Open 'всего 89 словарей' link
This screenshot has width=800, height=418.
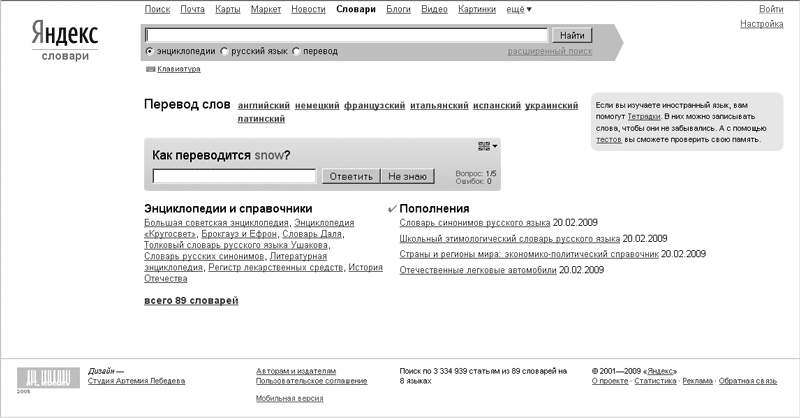[191, 300]
